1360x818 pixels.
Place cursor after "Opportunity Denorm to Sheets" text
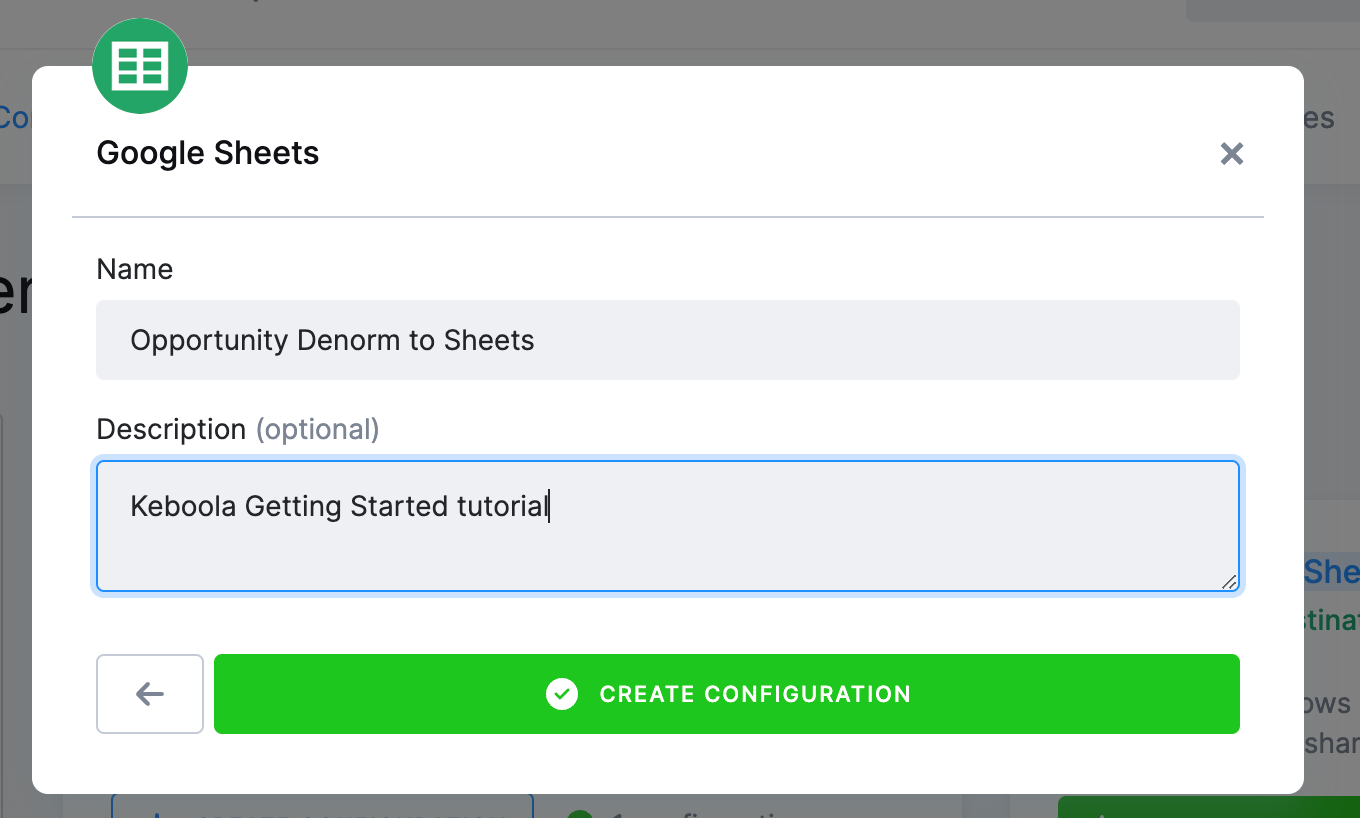click(536, 340)
